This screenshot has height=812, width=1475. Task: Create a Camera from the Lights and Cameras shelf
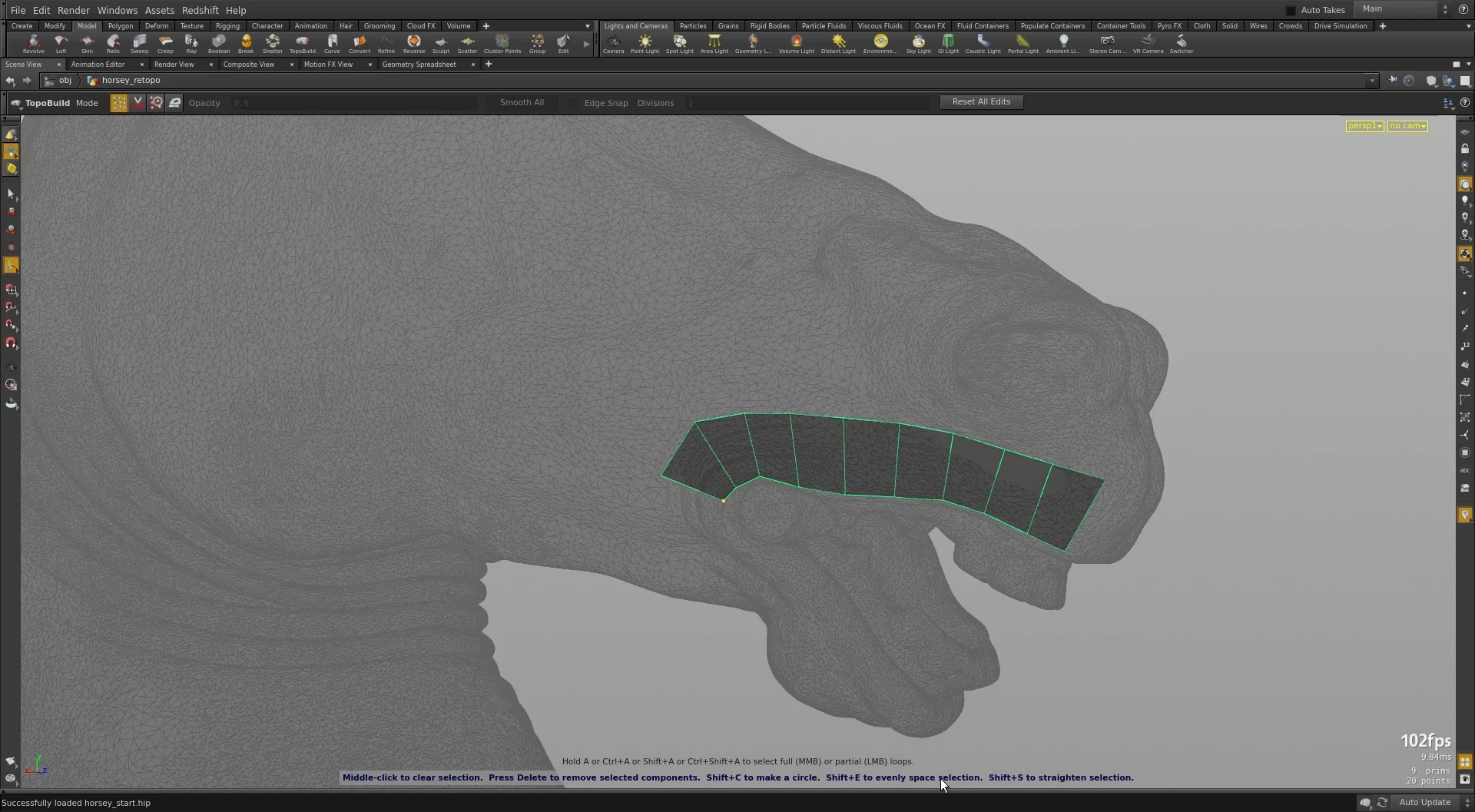613,44
